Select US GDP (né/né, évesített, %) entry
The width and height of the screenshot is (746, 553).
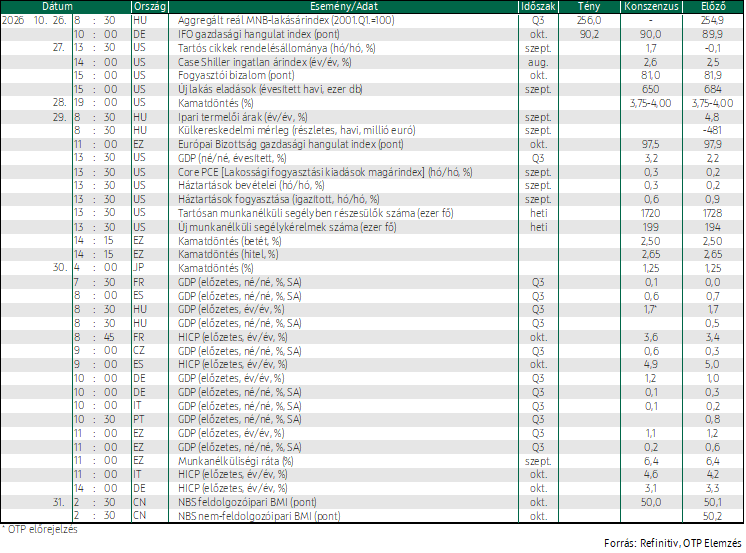tap(232, 158)
